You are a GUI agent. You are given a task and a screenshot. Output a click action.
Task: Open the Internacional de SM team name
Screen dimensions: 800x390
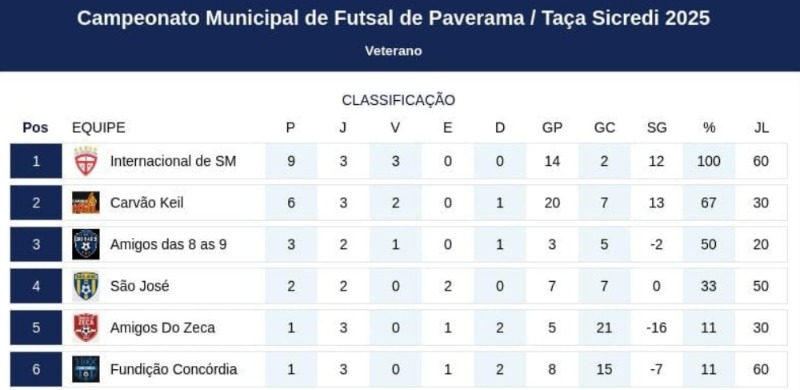173,161
